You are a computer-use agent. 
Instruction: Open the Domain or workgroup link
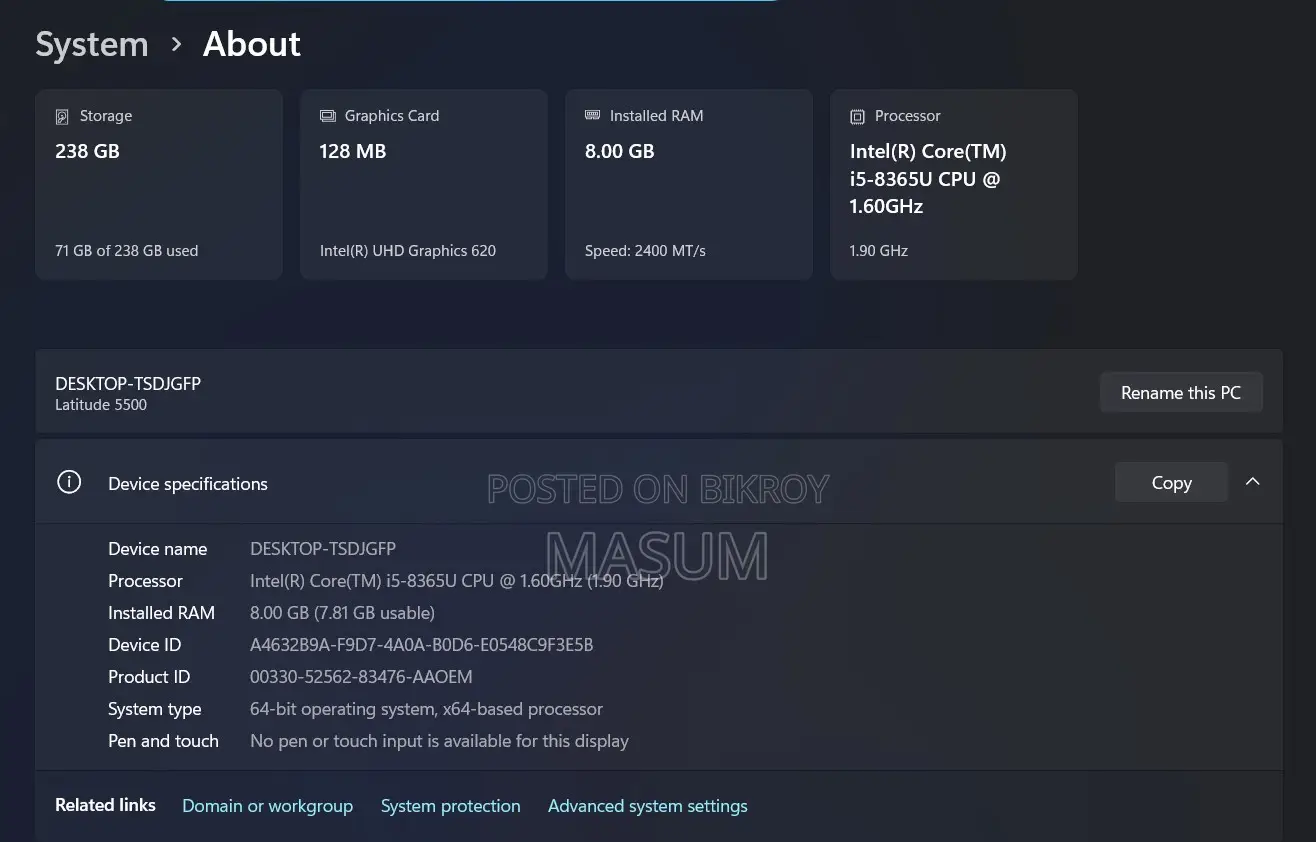(x=267, y=806)
